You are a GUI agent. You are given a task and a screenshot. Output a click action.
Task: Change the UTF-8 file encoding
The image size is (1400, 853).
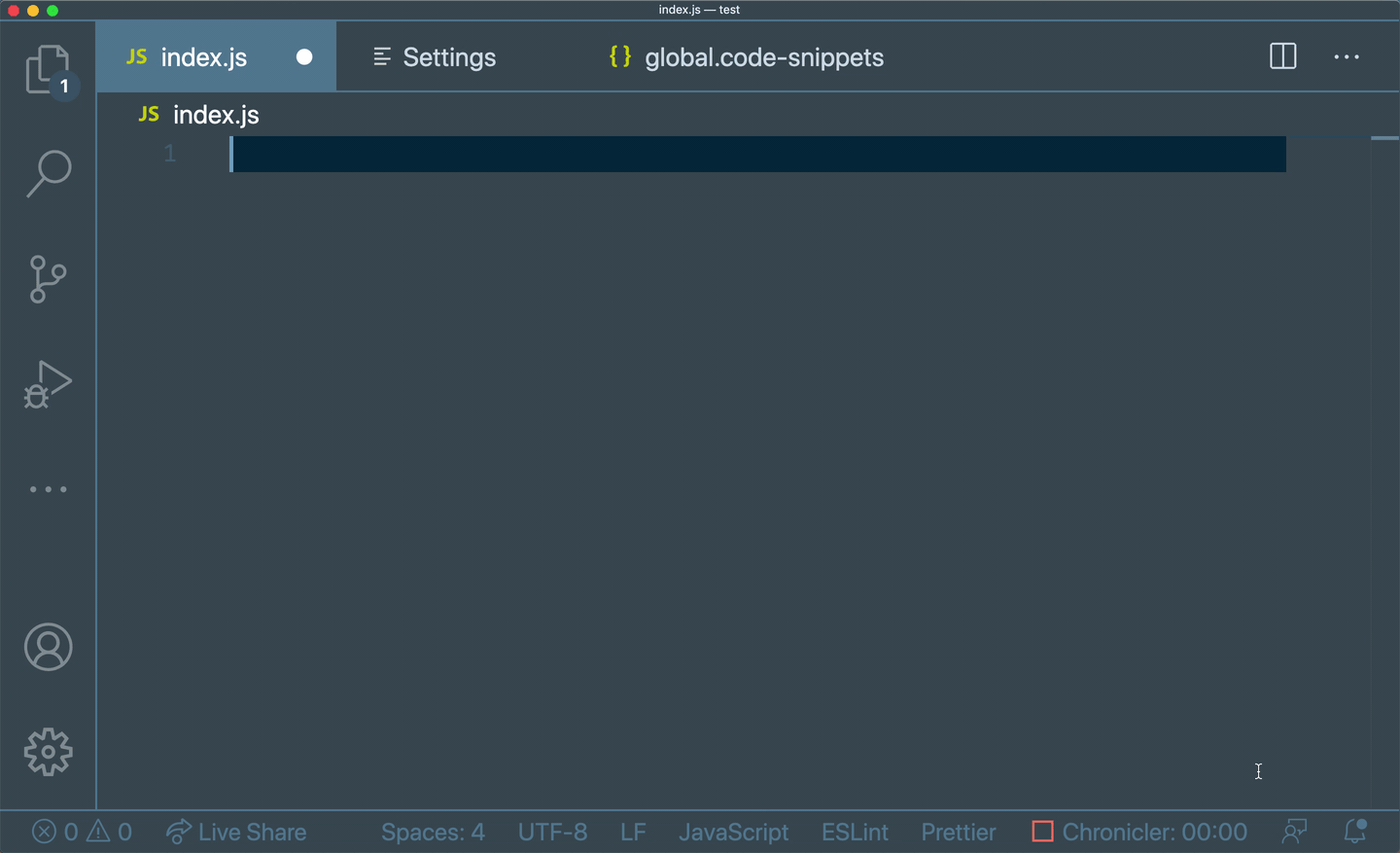(x=552, y=832)
